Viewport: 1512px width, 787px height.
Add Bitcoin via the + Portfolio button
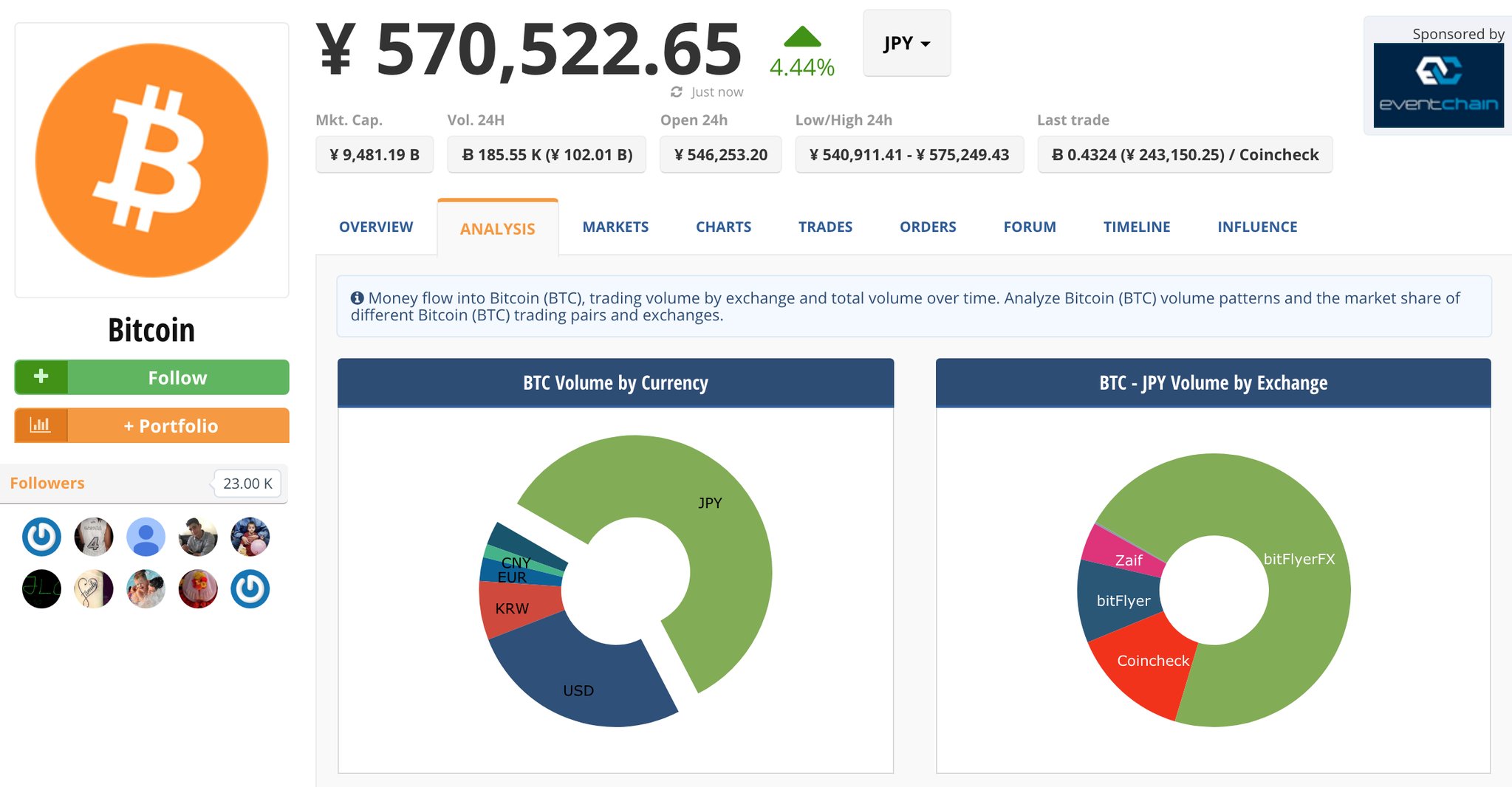pyautogui.click(x=151, y=425)
